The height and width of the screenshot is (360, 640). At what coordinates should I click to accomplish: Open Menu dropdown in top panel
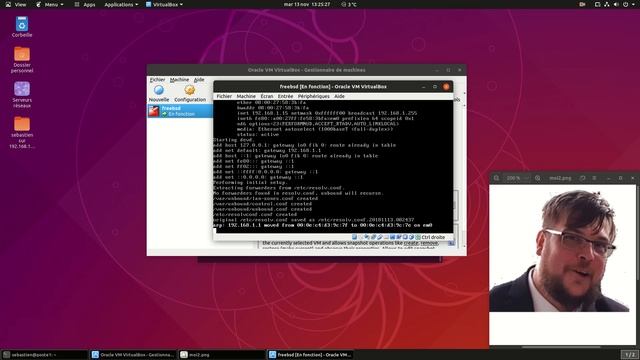pyautogui.click(x=50, y=4)
